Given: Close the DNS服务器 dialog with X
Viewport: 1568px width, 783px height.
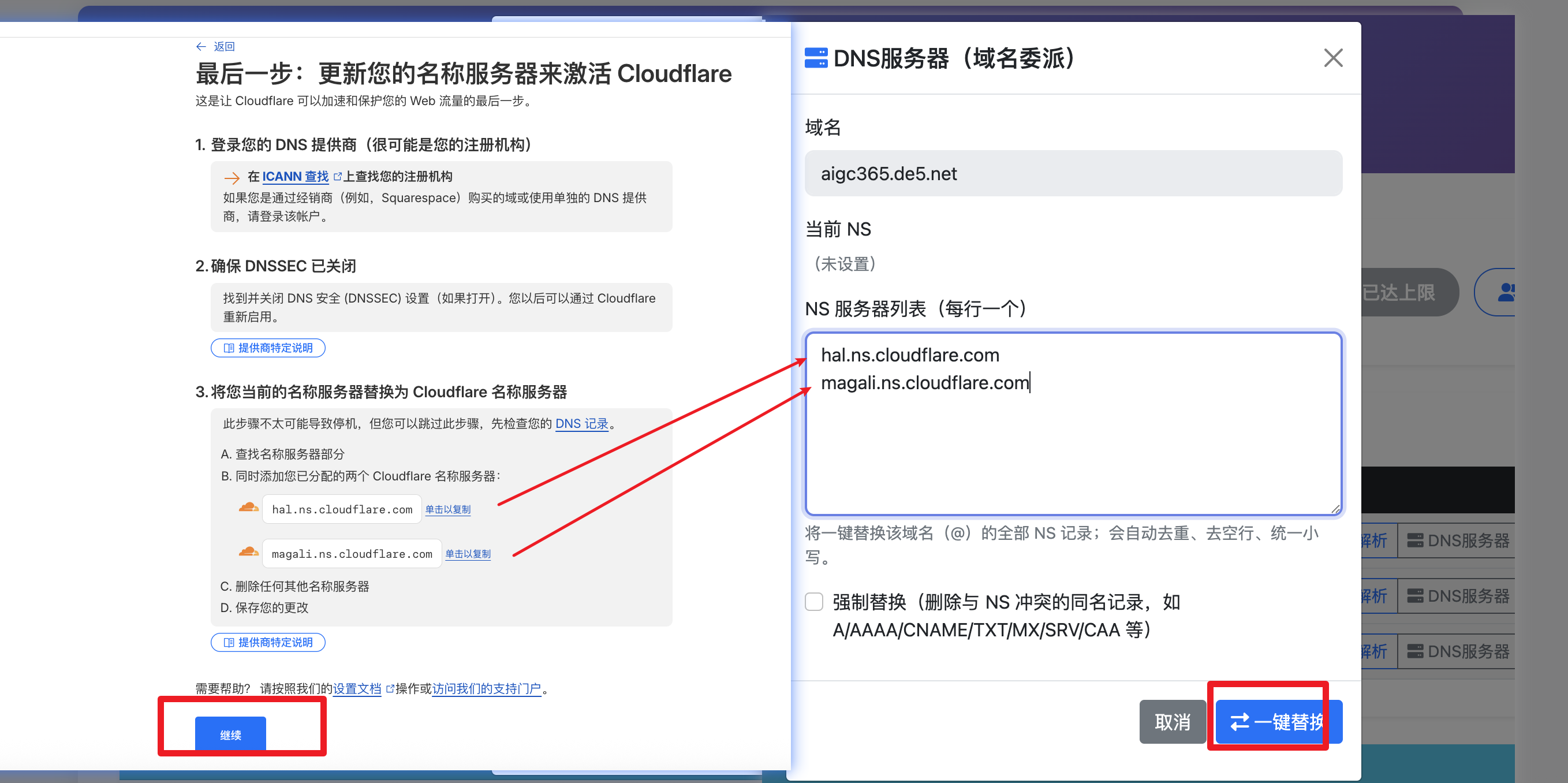Looking at the screenshot, I should (1332, 58).
